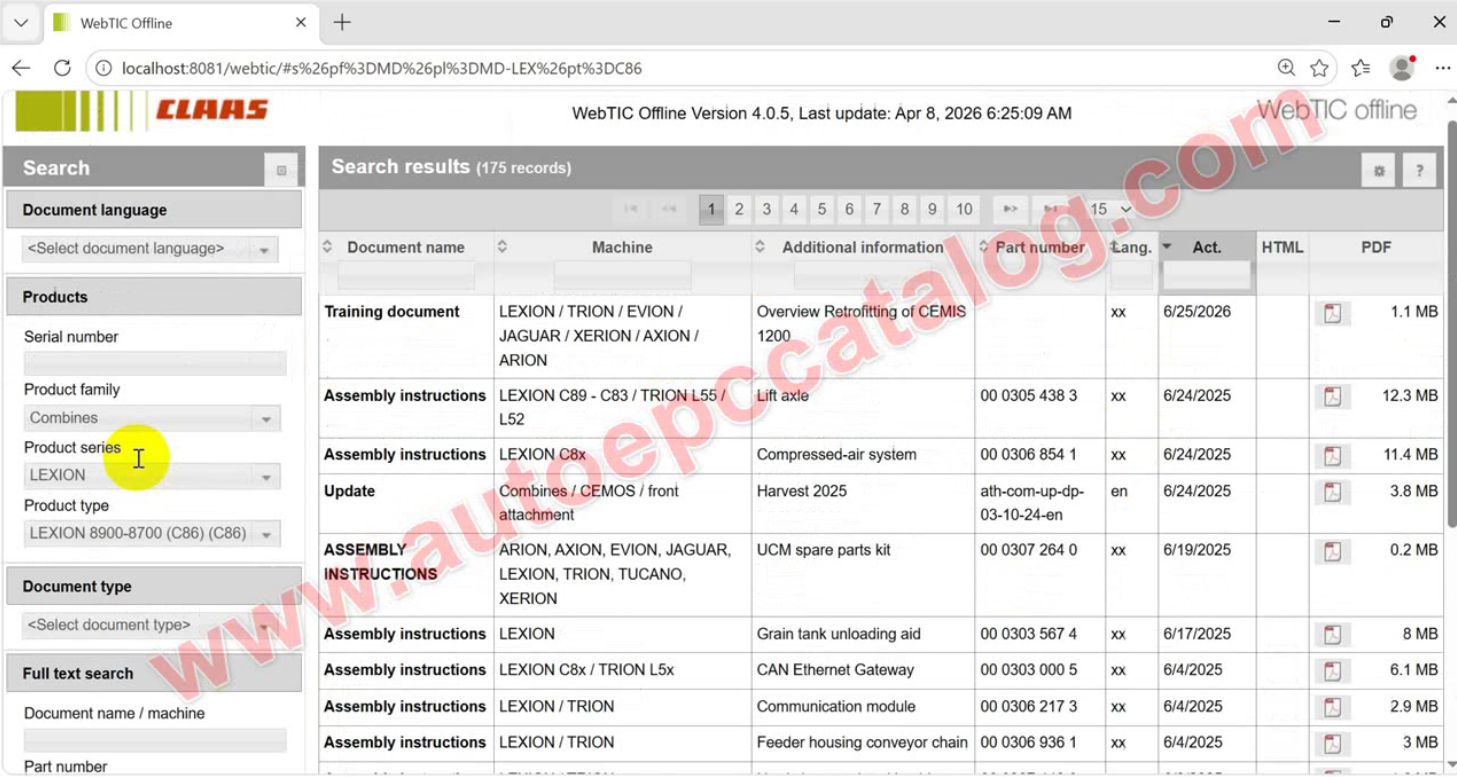Collapse the Search panel with header icon

(281, 170)
